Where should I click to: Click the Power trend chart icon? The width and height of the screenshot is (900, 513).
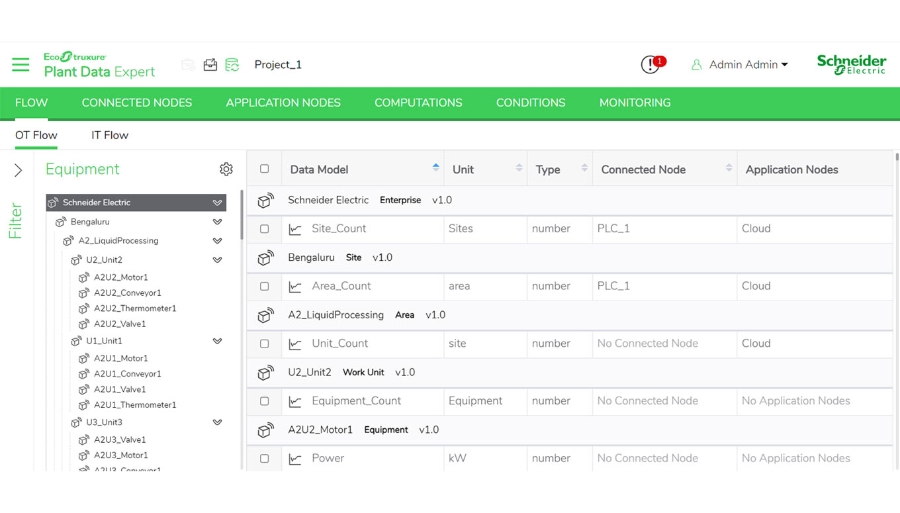point(295,459)
